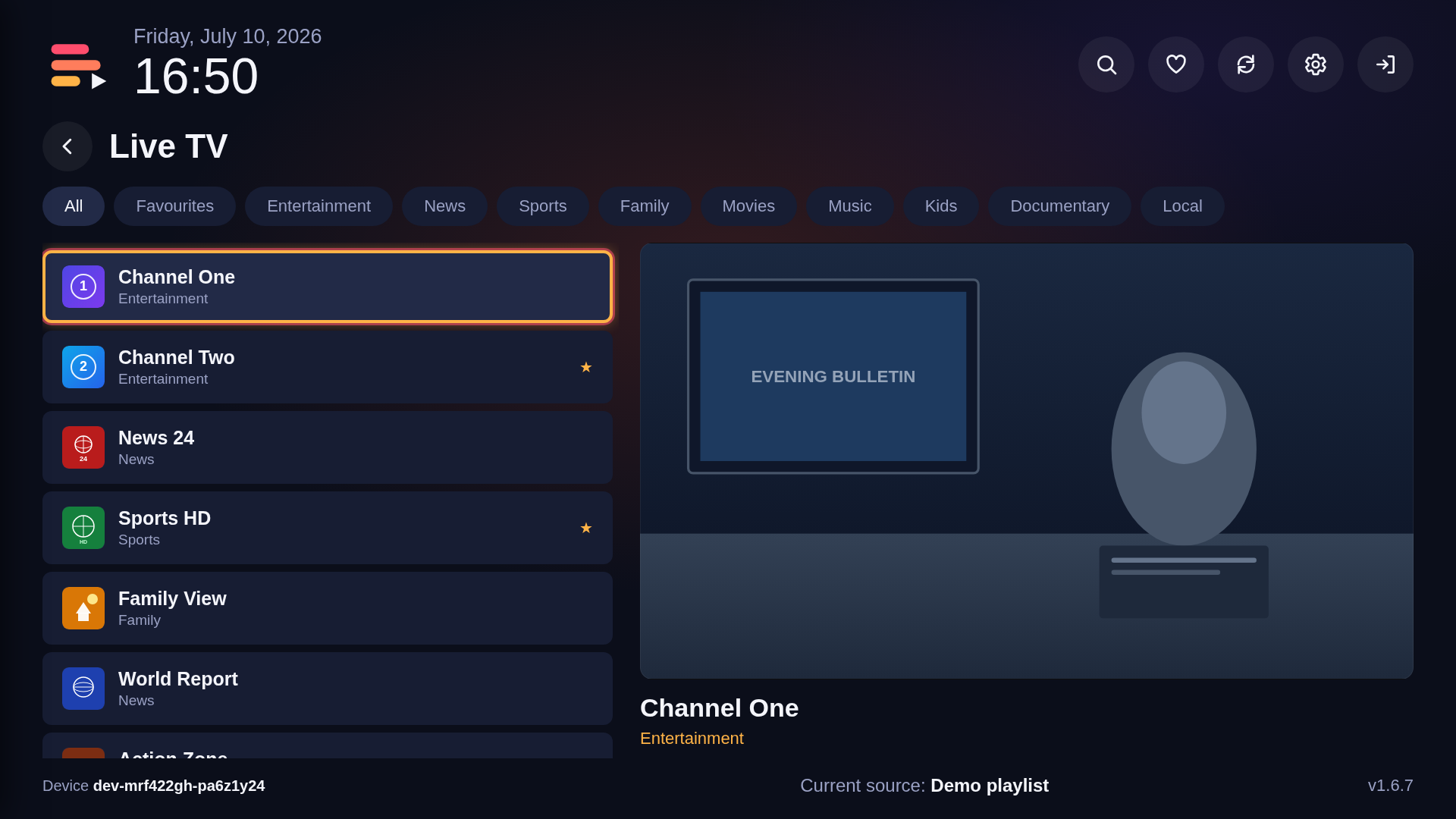The width and height of the screenshot is (1456, 819).
Task: Open favourites via heart icon
Action: [1176, 64]
